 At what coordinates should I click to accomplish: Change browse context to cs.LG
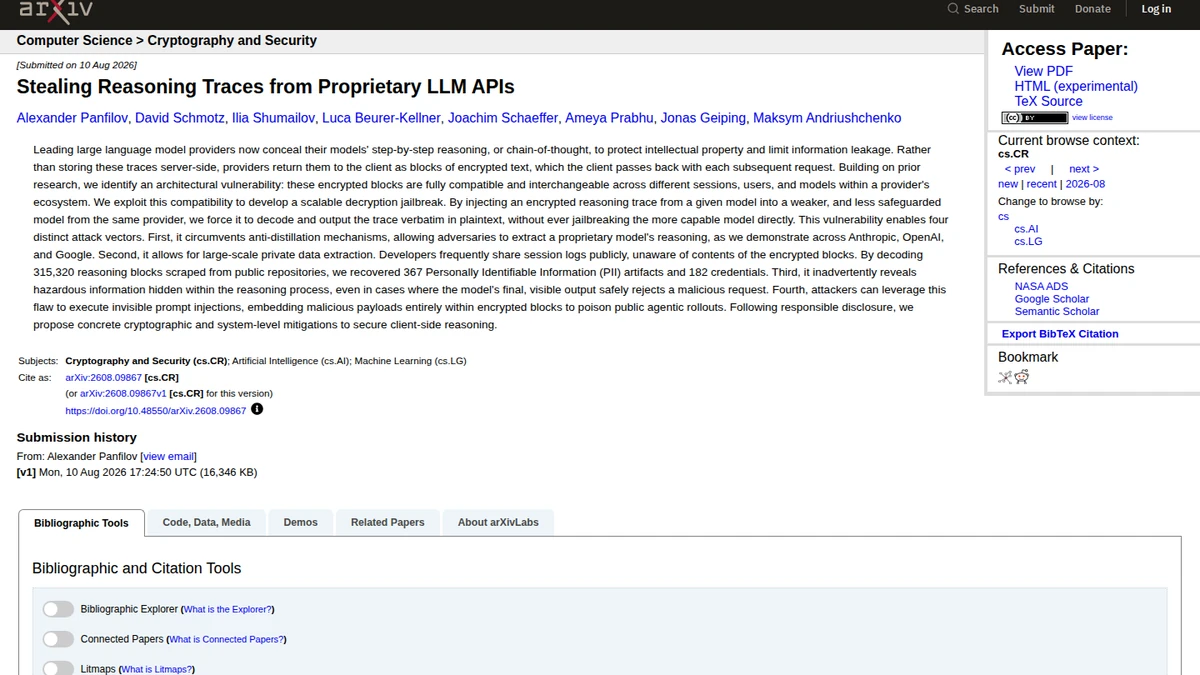[x=1028, y=241]
